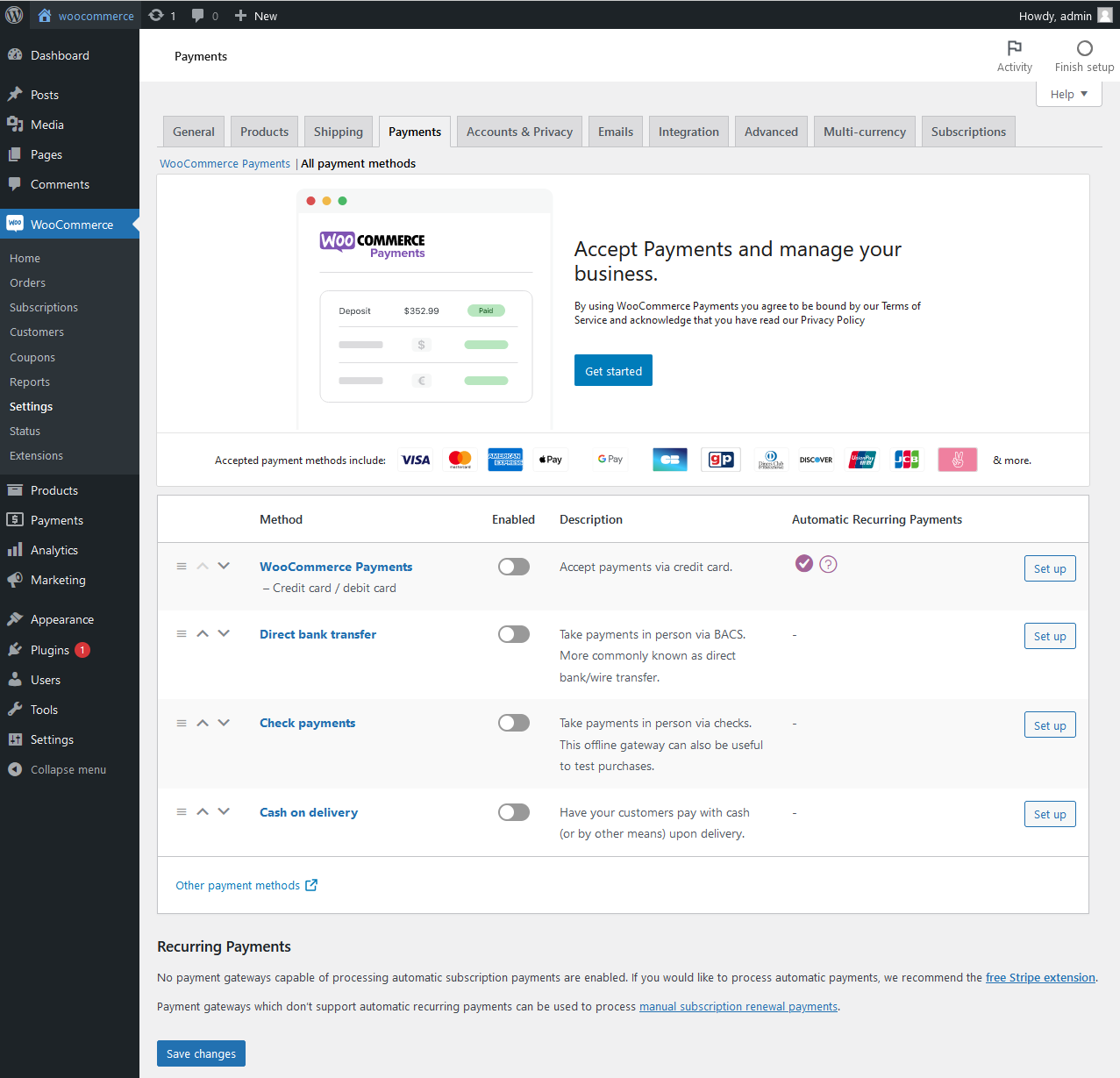Click the WordPress logo icon

(x=15, y=15)
